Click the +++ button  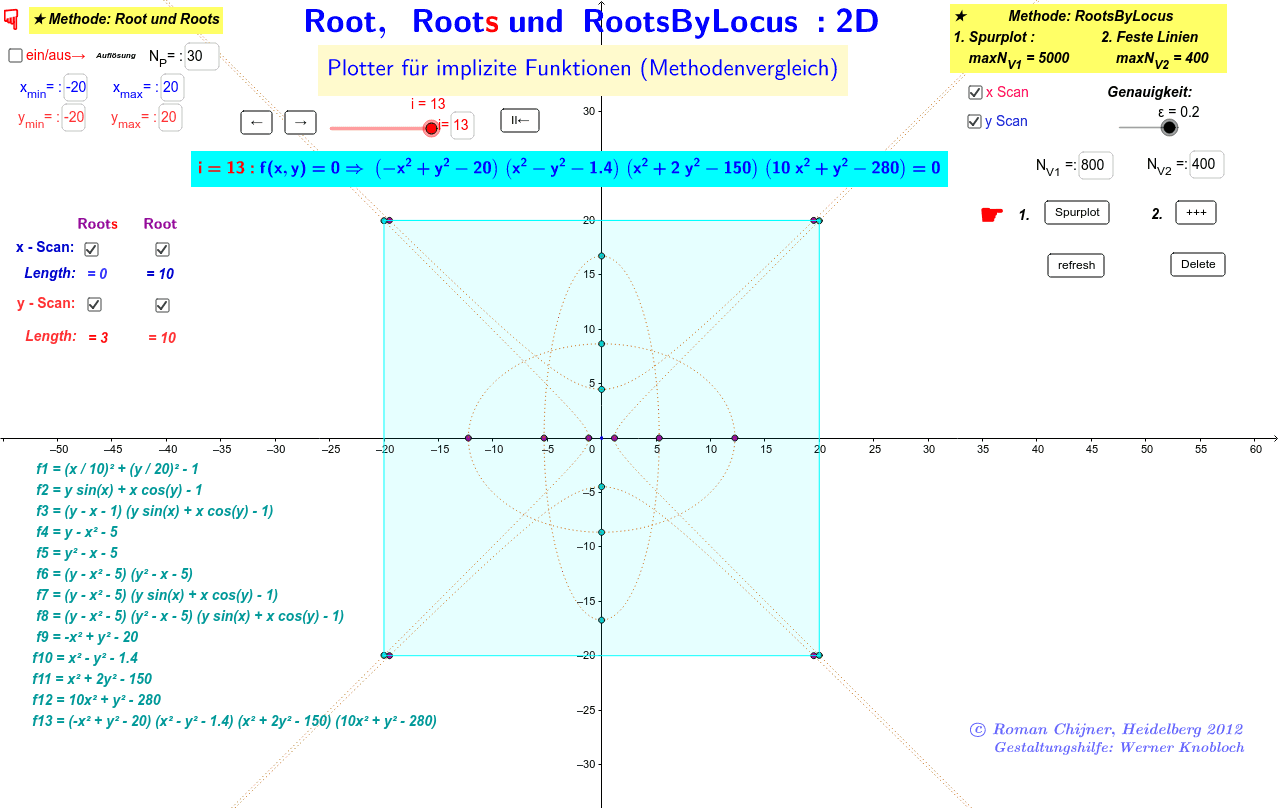(1196, 212)
